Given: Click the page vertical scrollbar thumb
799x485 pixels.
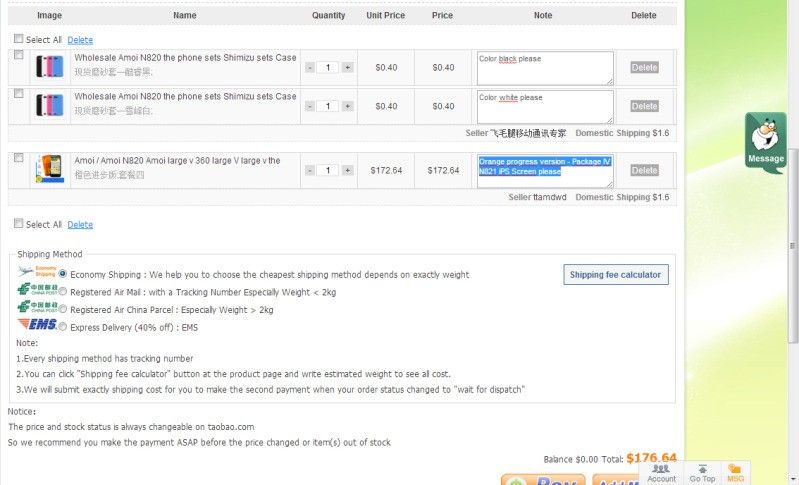Looking at the screenshot, I should (792, 246).
